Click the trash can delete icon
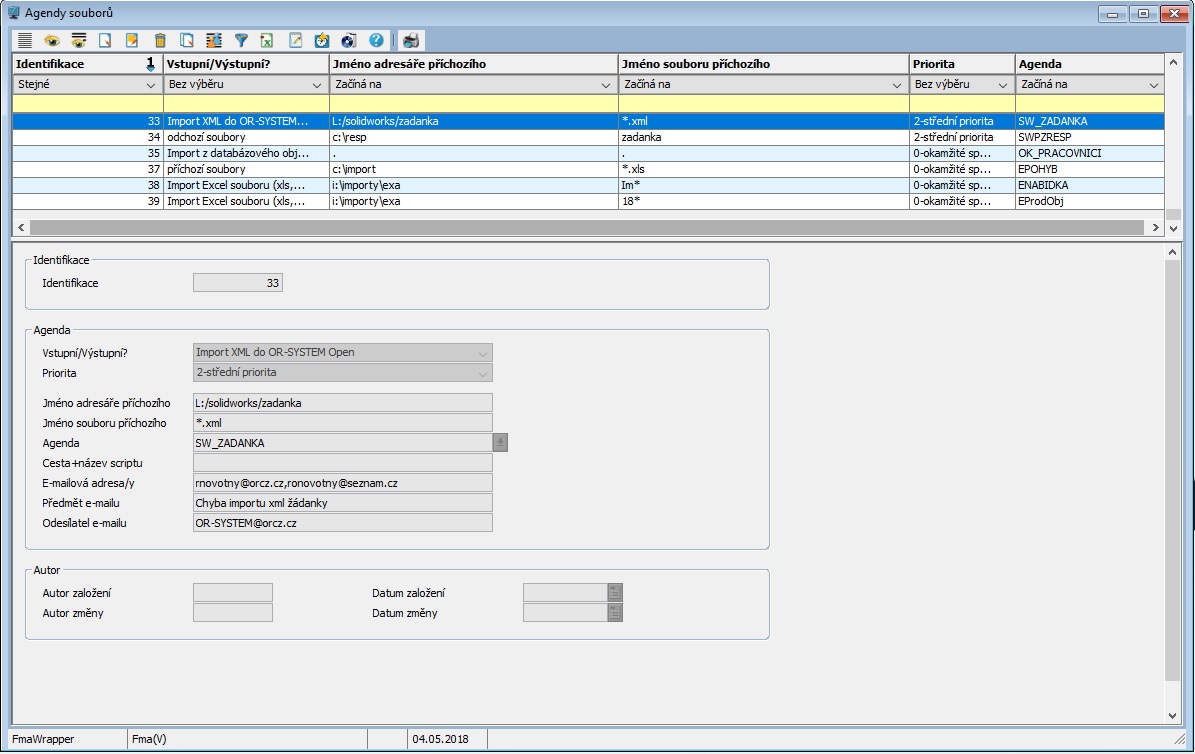 click(x=160, y=41)
